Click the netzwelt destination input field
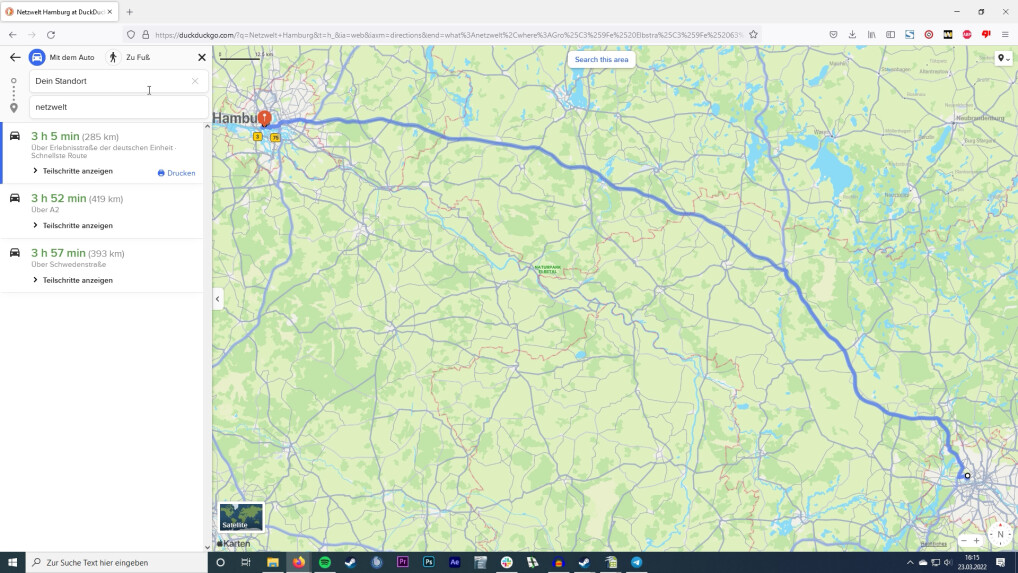 (118, 107)
